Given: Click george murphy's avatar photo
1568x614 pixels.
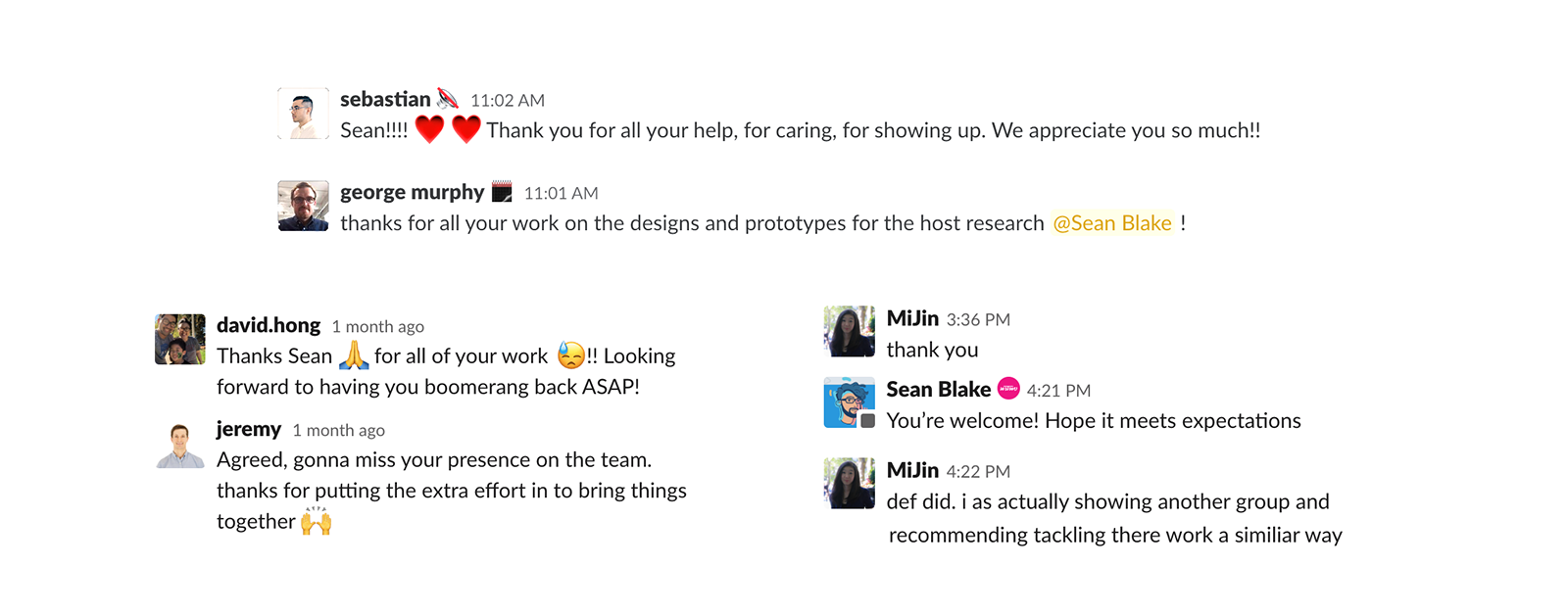Looking at the screenshot, I should coord(303,206).
